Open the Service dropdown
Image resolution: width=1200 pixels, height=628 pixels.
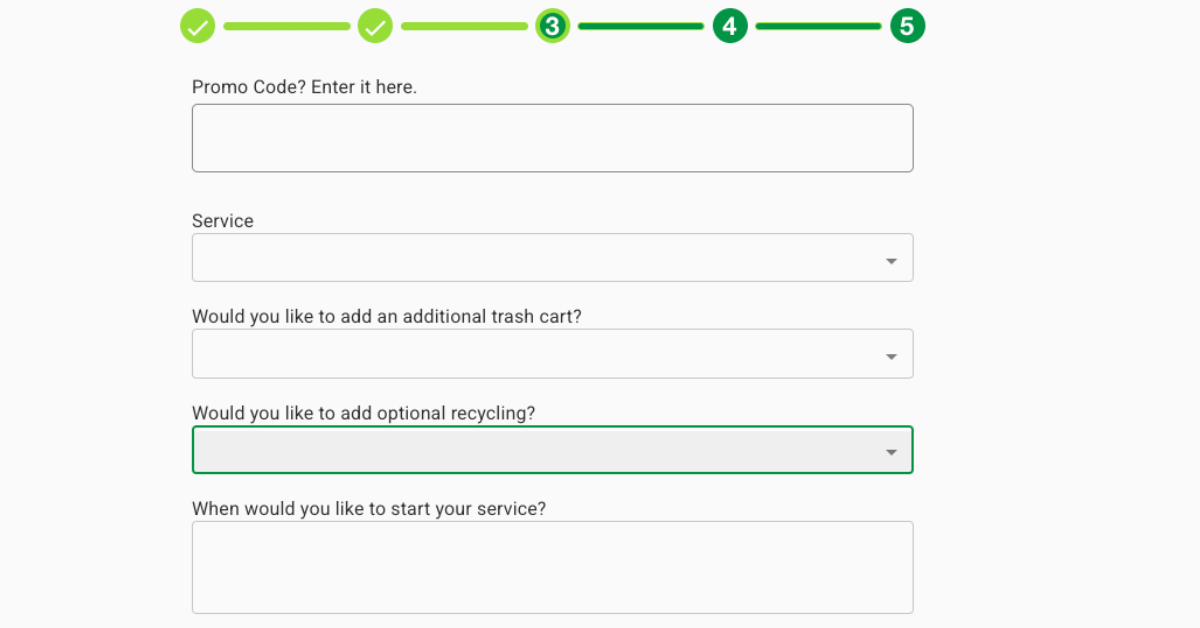552,257
